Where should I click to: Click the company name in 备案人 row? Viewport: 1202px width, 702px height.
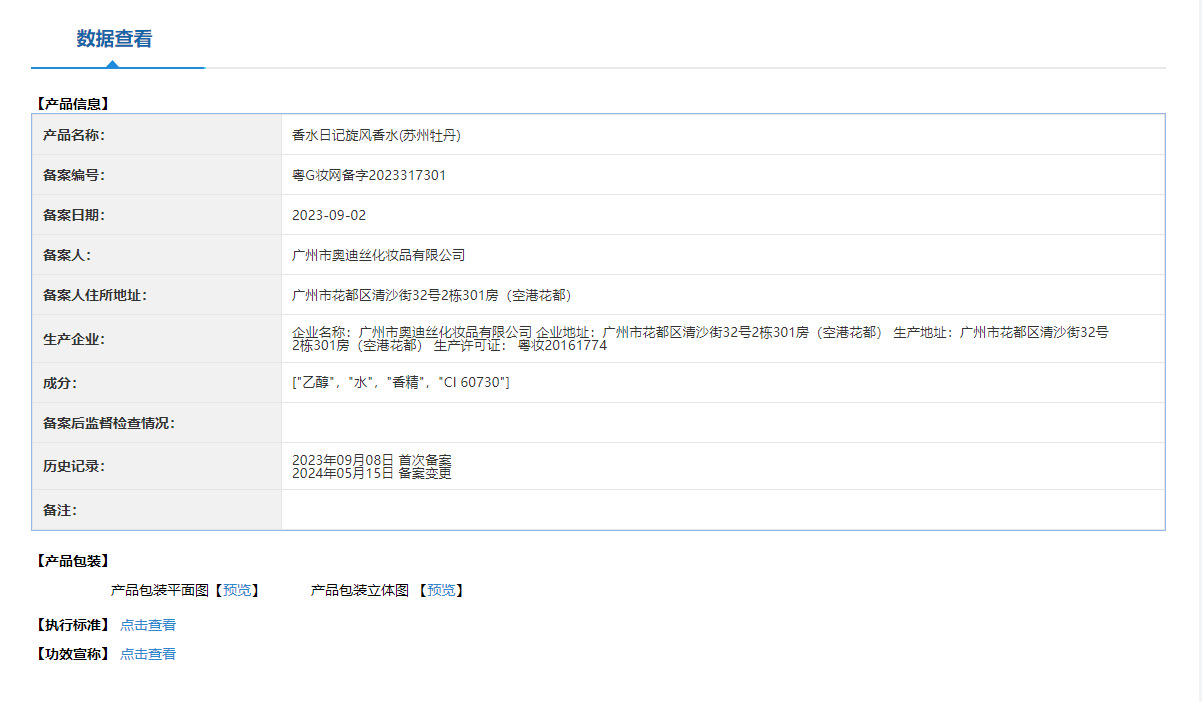click(378, 255)
